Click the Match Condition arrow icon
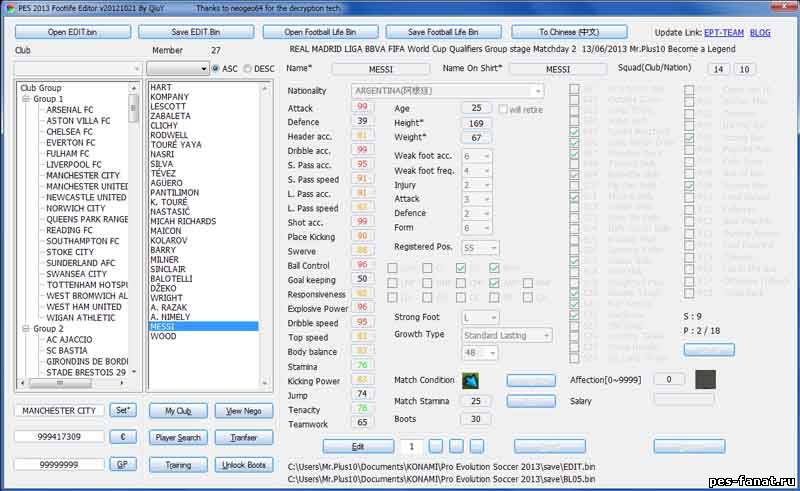Viewport: 800px width, 491px height. click(x=470, y=381)
